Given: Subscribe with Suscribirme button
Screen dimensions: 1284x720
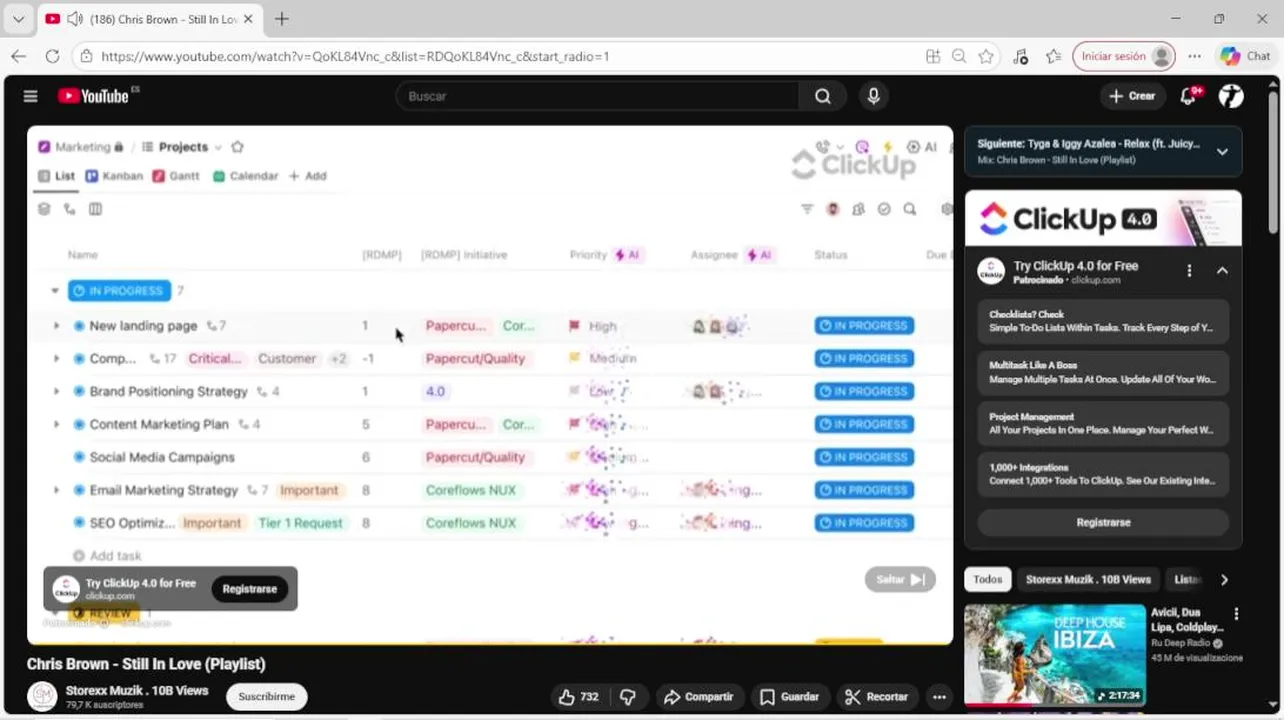Looking at the screenshot, I should [x=267, y=697].
